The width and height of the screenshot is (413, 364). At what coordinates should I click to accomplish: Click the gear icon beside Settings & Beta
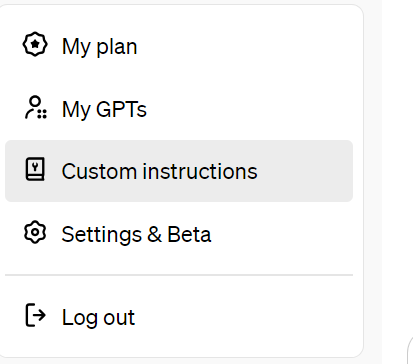[35, 232]
